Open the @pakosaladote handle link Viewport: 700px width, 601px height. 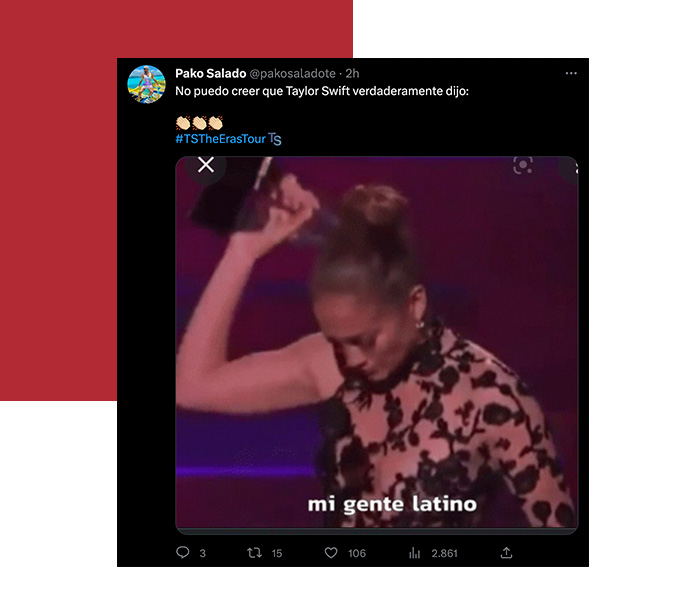pos(292,73)
